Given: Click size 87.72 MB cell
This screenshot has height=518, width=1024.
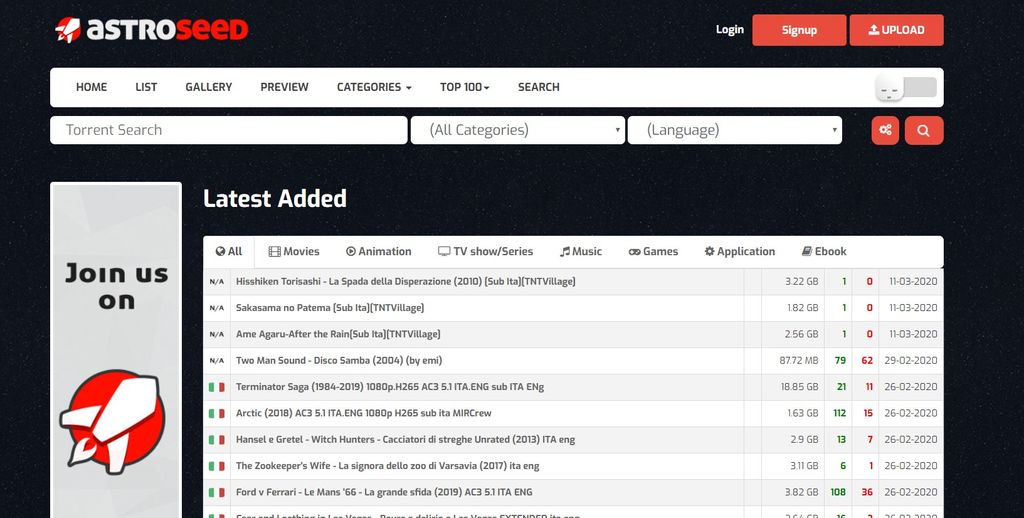Looking at the screenshot, I should (x=799, y=361).
